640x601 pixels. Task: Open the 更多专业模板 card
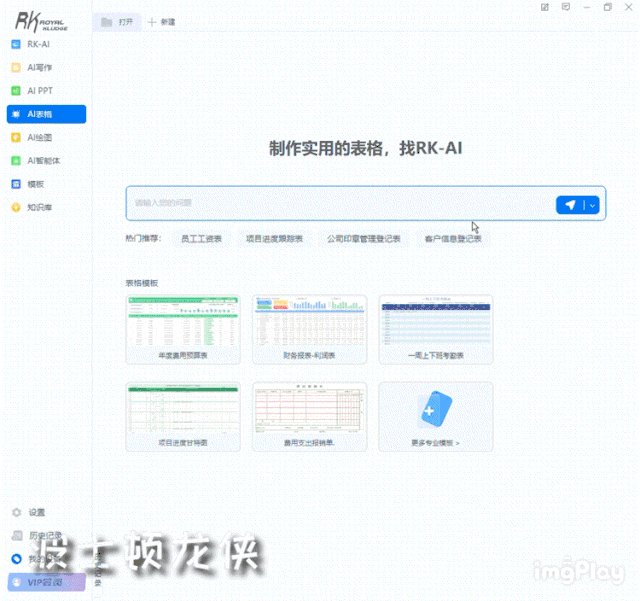(436, 416)
